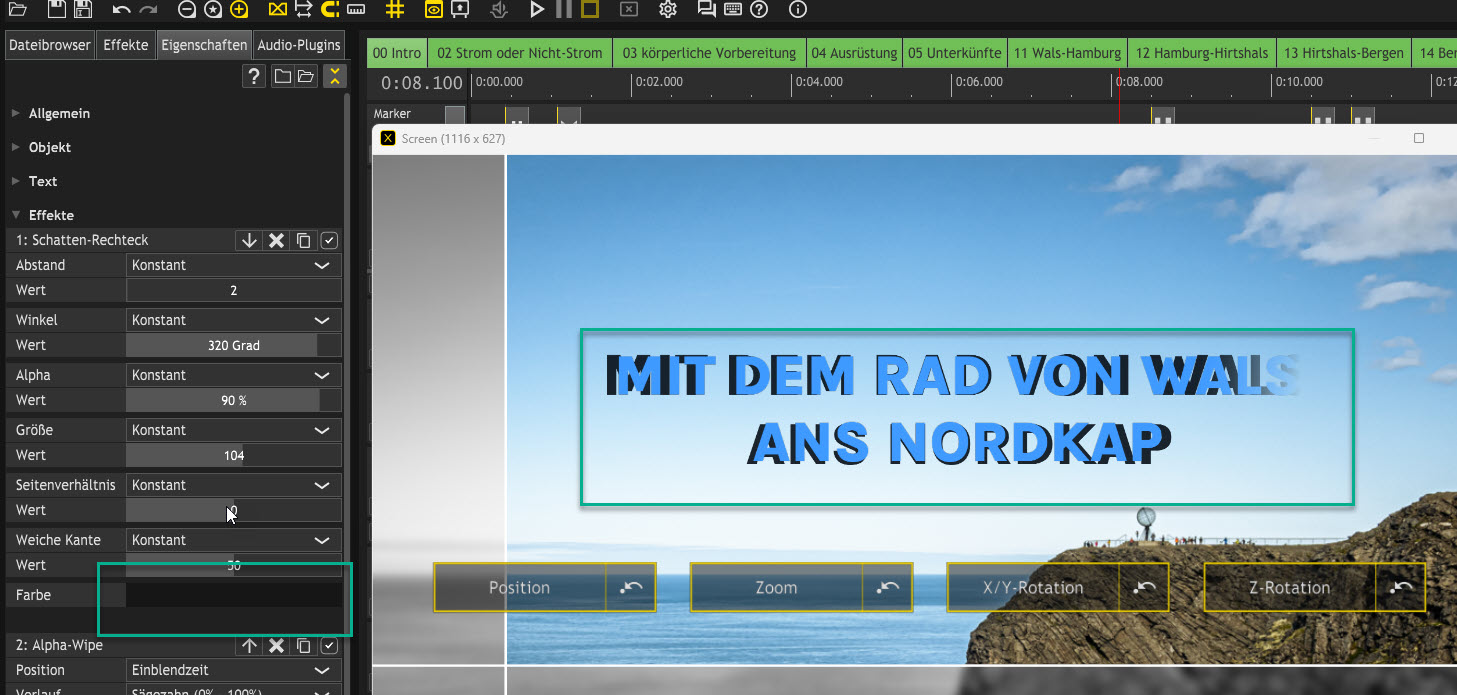Open the keyboard shortcuts icon
1457x695 pixels.
(x=733, y=10)
